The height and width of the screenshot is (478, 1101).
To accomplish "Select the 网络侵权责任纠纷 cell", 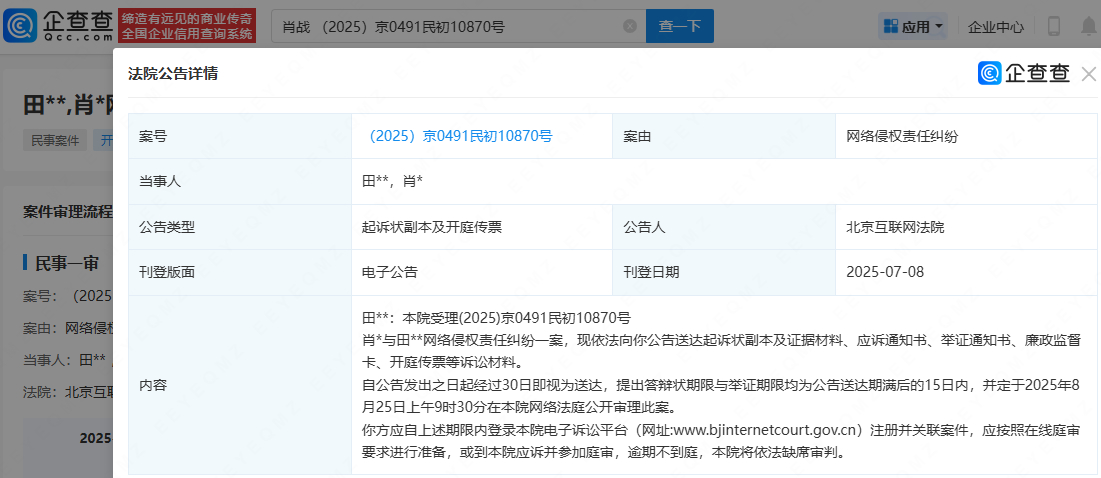I will 966,136.
